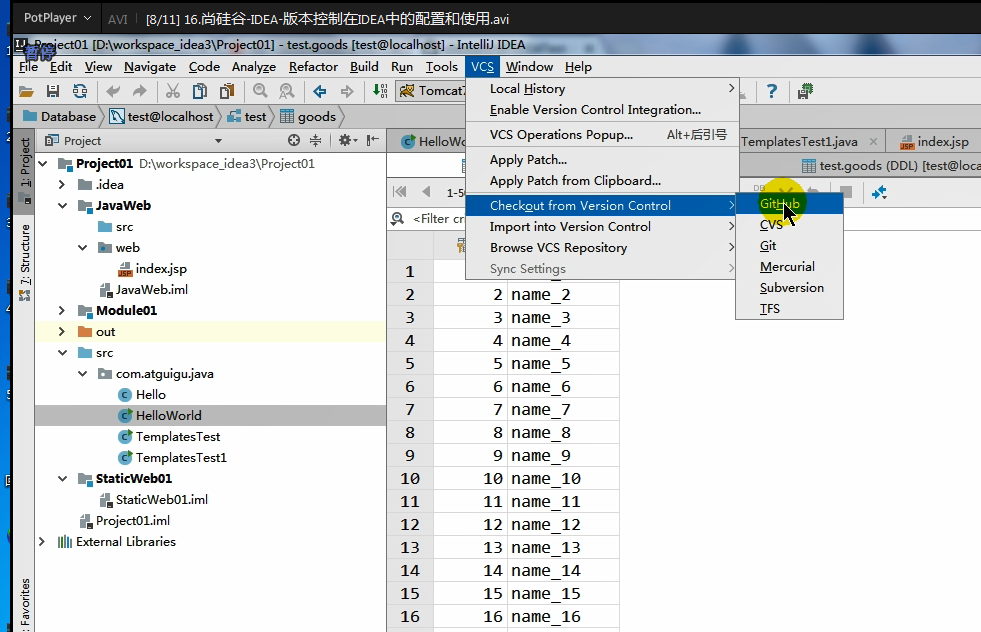Open the Refactor menu
This screenshot has width=981, height=632.
click(313, 67)
